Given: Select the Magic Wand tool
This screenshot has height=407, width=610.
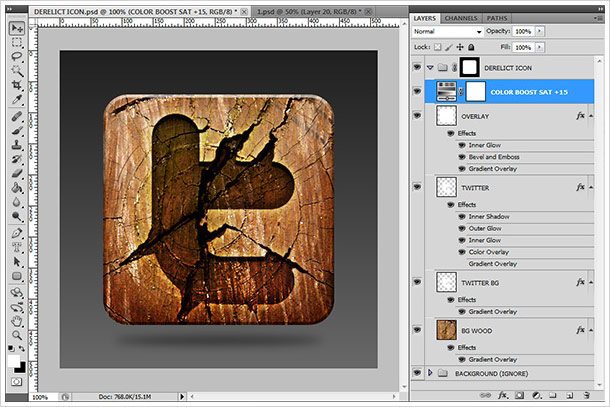Looking at the screenshot, I should pos(16,71).
